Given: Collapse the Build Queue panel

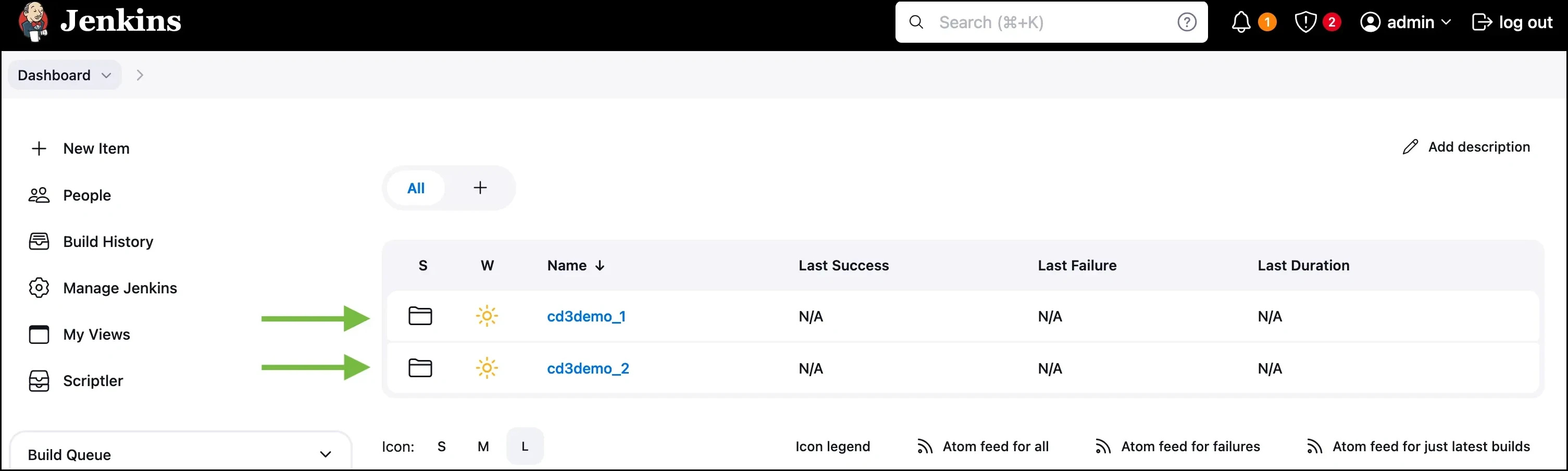Looking at the screenshot, I should point(325,454).
